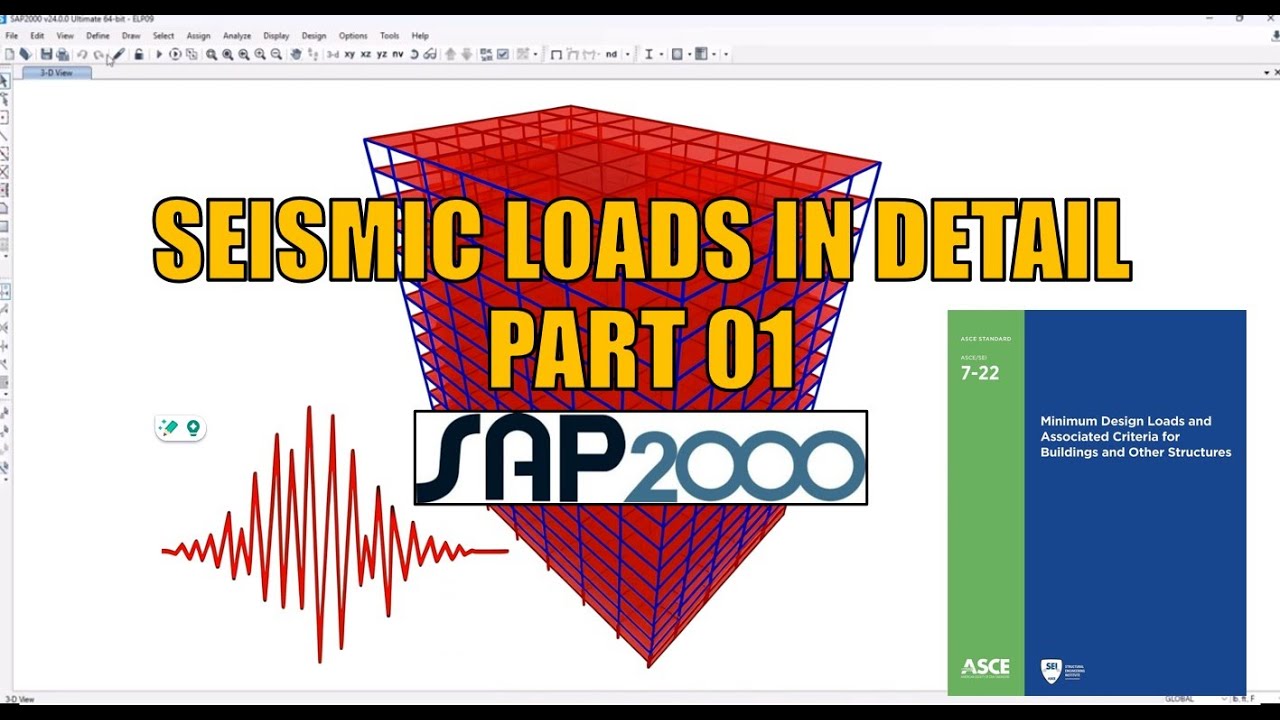Open the View menu
The height and width of the screenshot is (720, 1280).
(x=65, y=36)
